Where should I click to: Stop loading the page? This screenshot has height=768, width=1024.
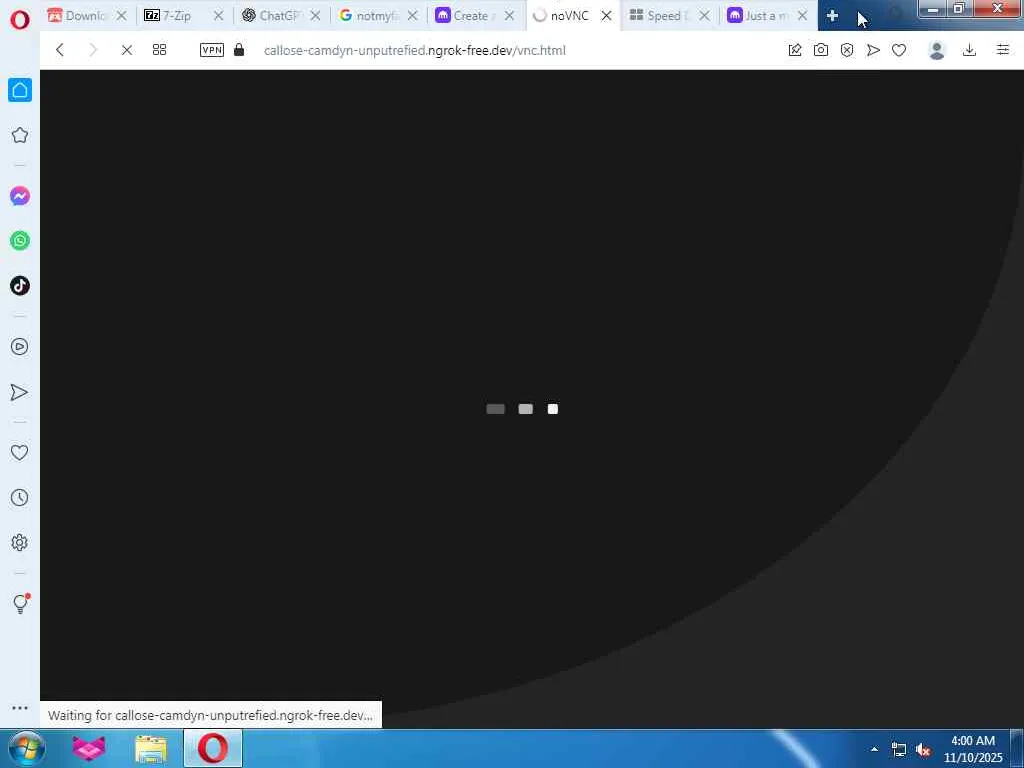pos(127,50)
